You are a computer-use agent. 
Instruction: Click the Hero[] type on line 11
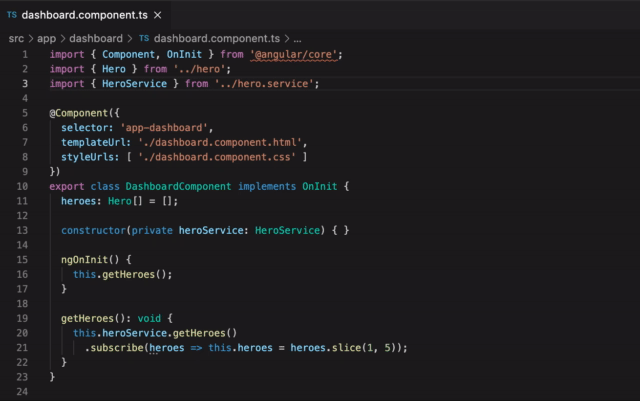(125, 201)
